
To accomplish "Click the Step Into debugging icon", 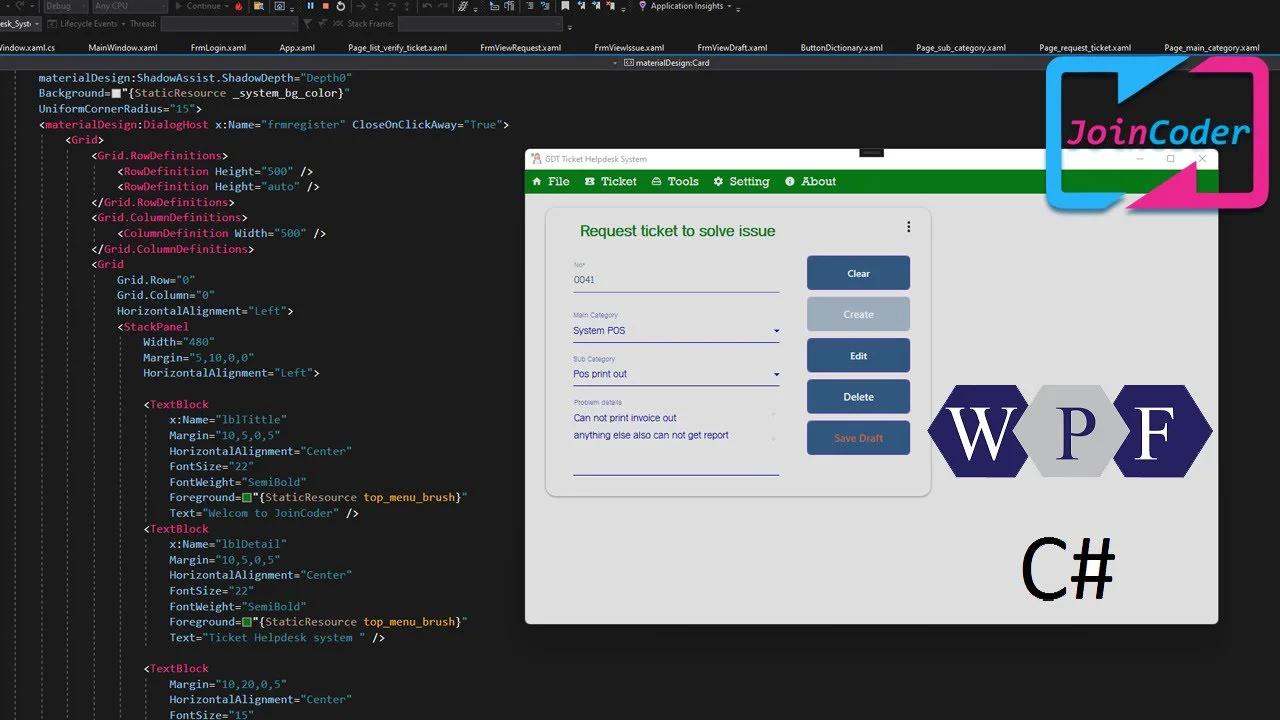I will (x=376, y=6).
